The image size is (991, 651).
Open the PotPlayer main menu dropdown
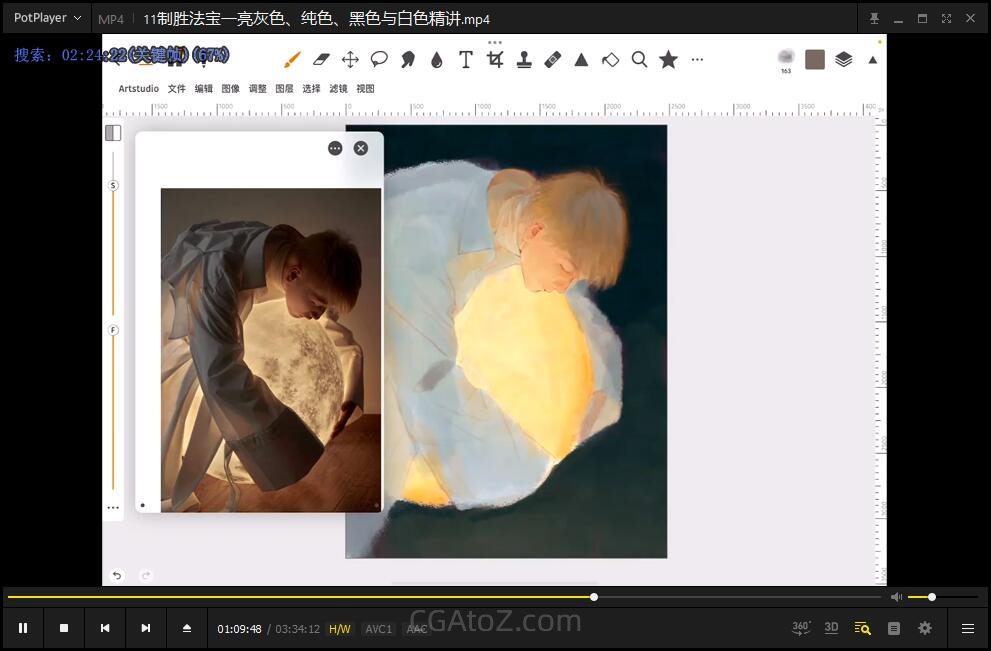click(x=47, y=19)
